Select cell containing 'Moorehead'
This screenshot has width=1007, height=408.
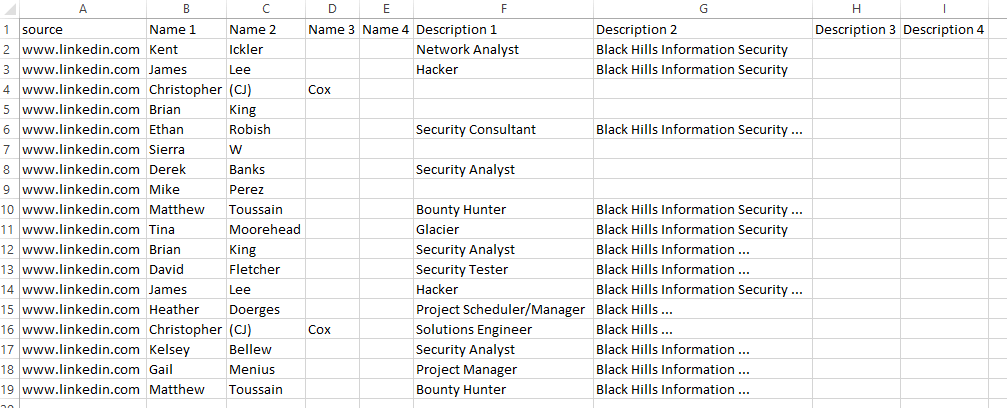(265, 229)
